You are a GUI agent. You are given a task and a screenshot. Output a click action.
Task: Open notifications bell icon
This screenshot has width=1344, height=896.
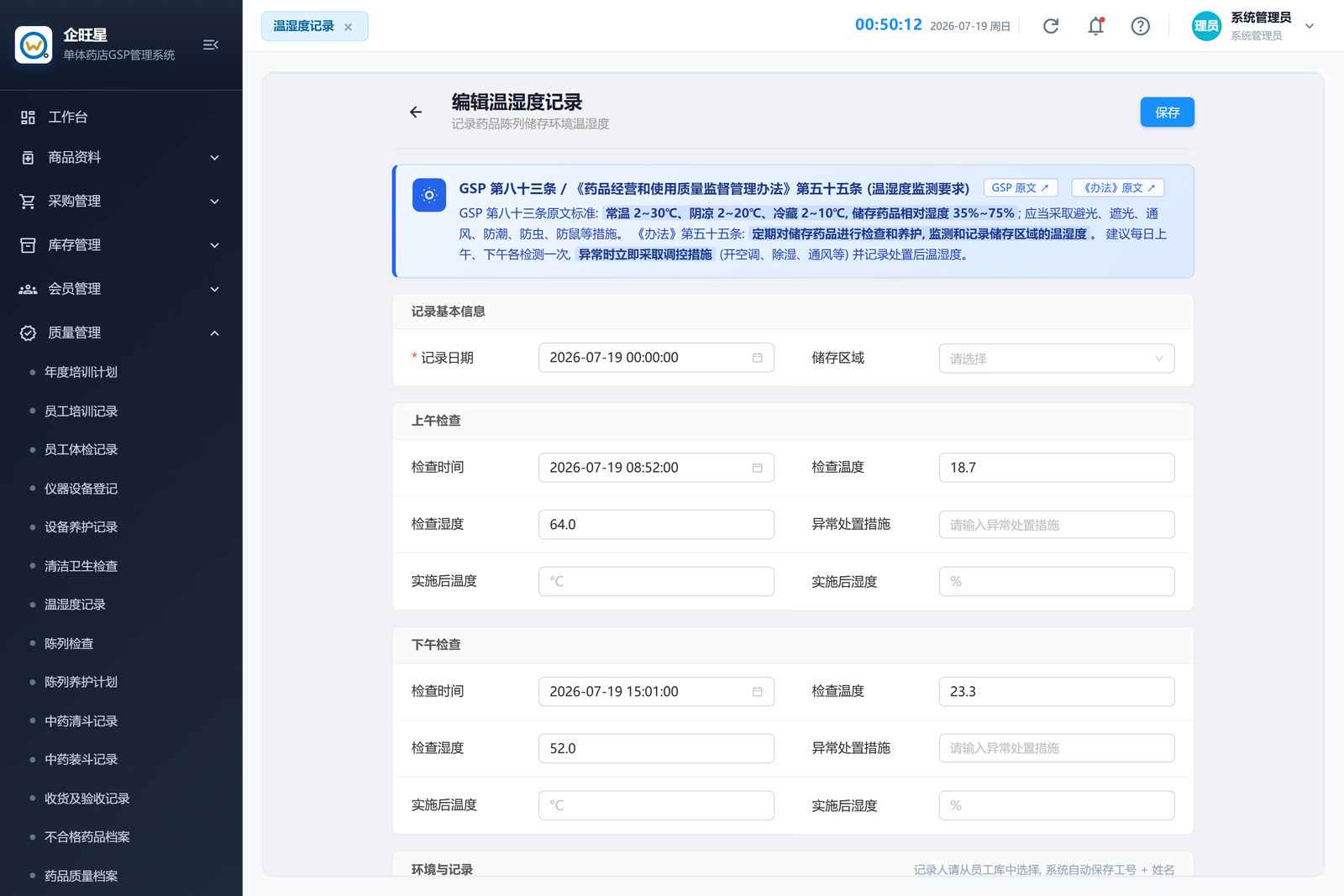tap(1095, 26)
